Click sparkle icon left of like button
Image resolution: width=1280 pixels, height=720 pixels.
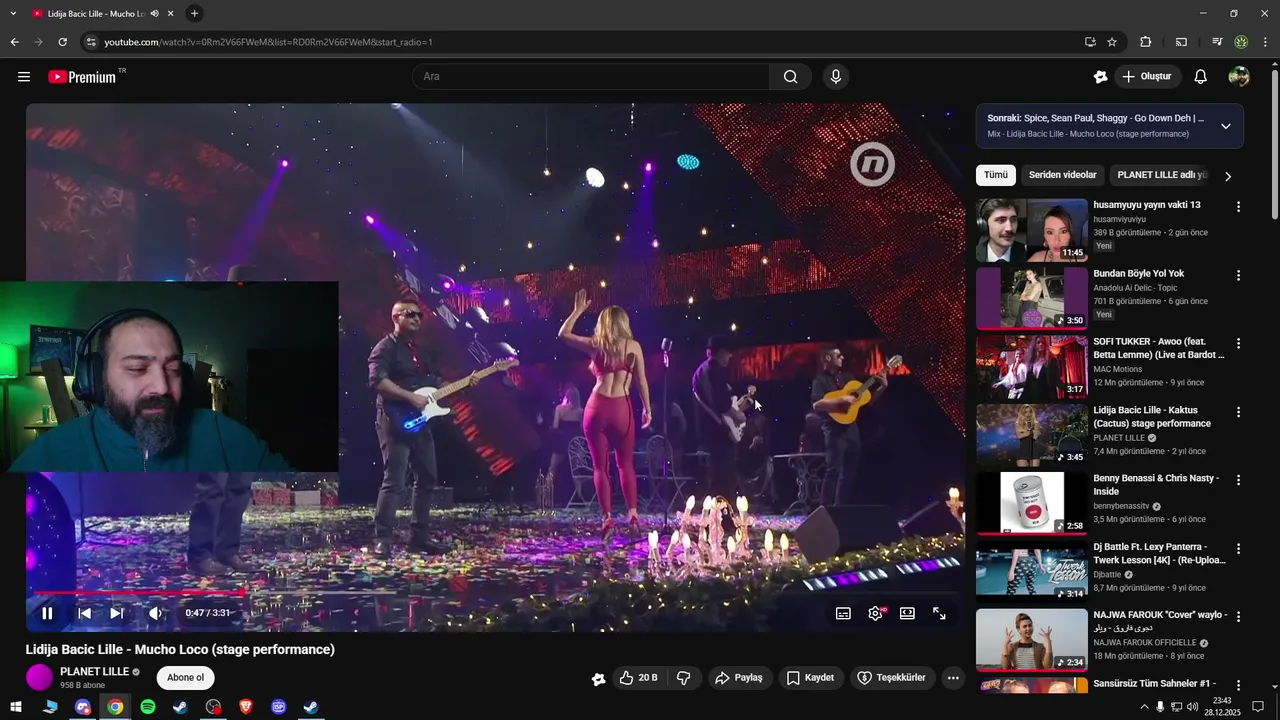pos(598,679)
